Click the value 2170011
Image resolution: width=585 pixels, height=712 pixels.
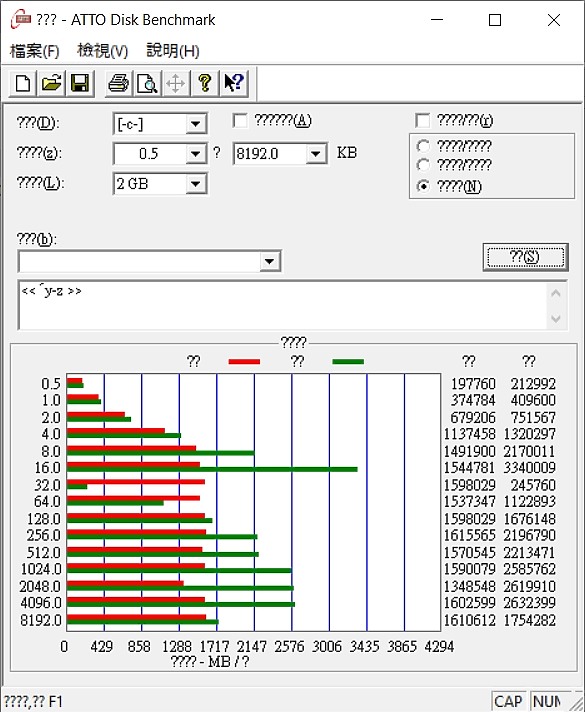530,451
